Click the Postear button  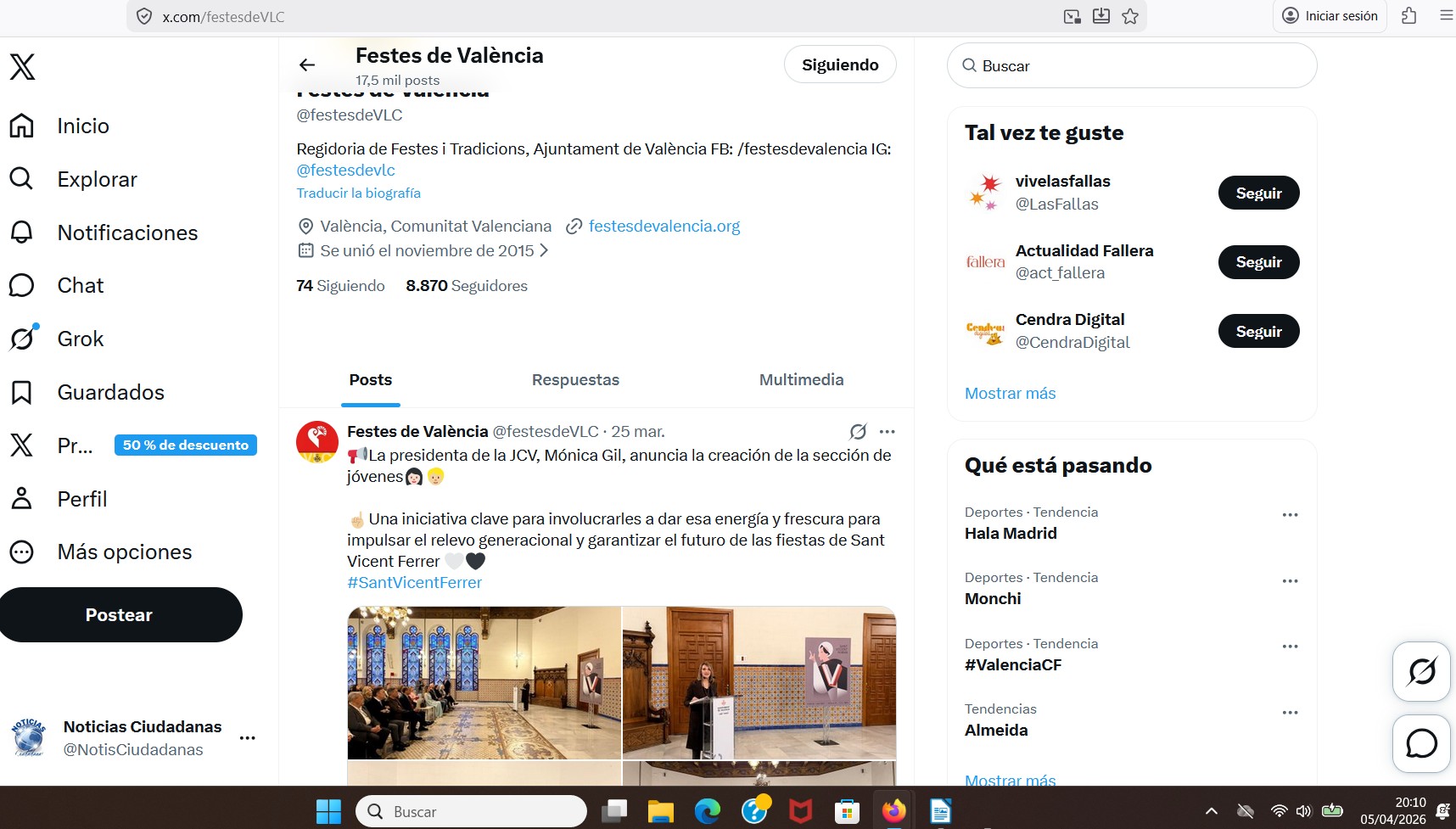[x=120, y=614]
